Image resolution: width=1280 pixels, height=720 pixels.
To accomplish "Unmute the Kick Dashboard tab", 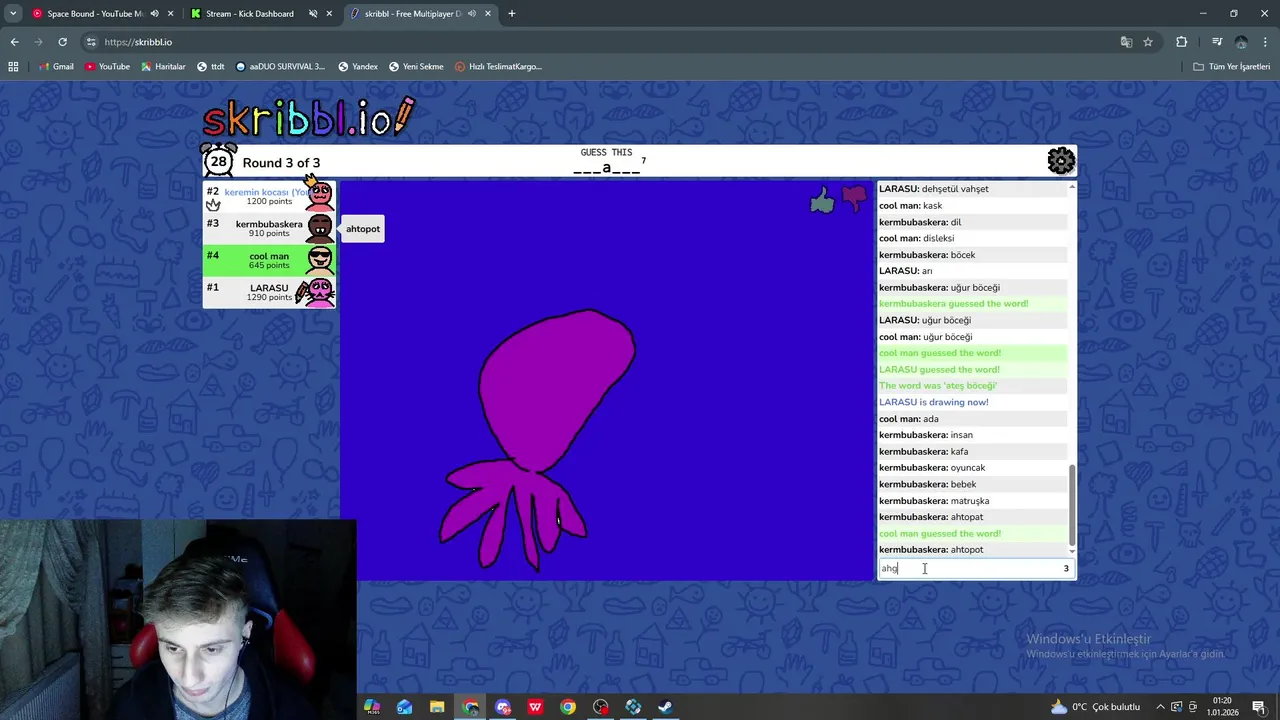I will click(x=313, y=14).
